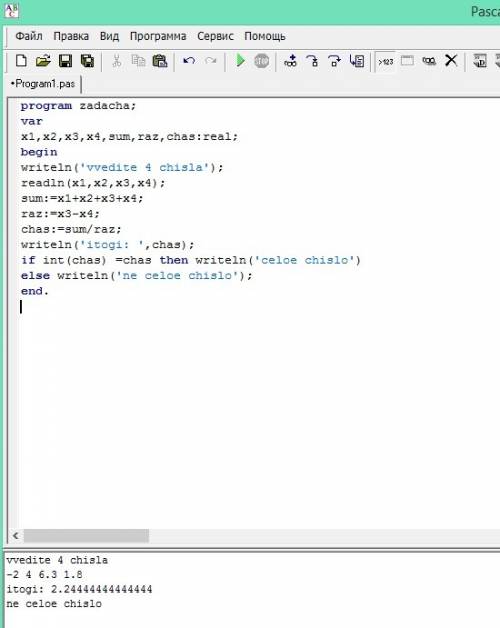
Task: Open the Сервис menu
Action: pyautogui.click(x=215, y=36)
